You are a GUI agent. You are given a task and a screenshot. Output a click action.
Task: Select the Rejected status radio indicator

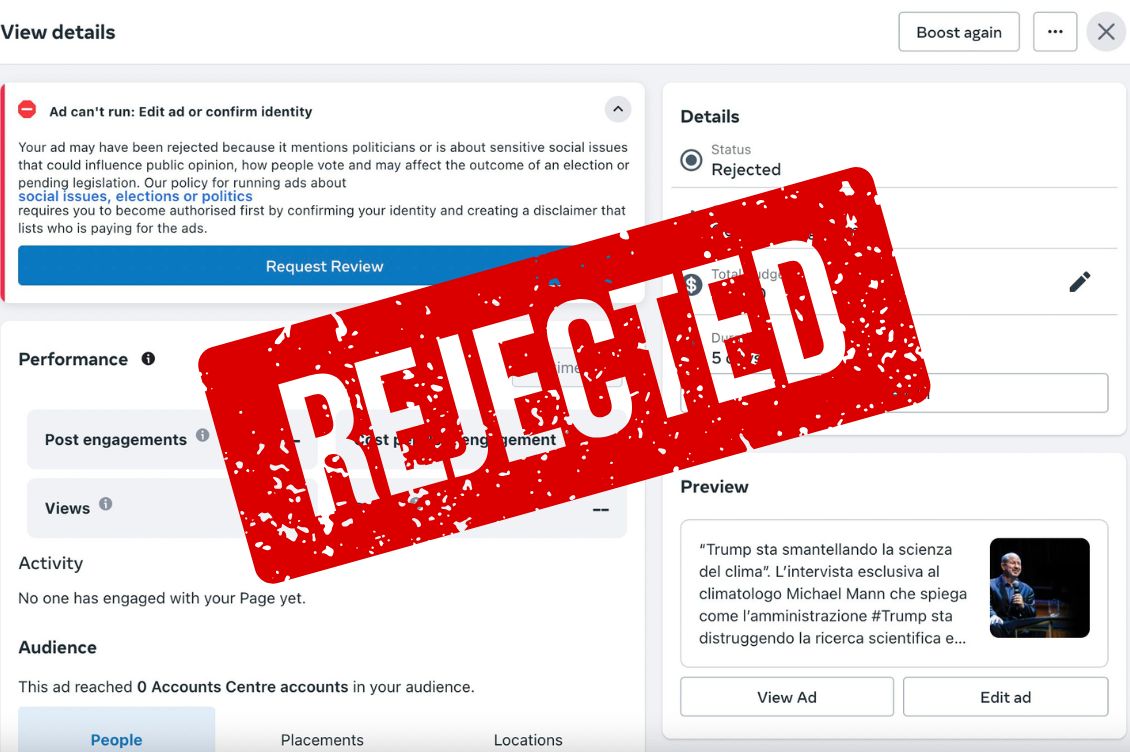(x=691, y=160)
